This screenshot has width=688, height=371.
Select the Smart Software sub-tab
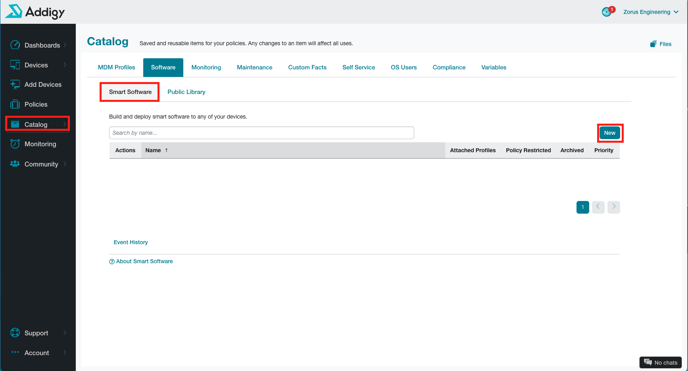[130, 92]
